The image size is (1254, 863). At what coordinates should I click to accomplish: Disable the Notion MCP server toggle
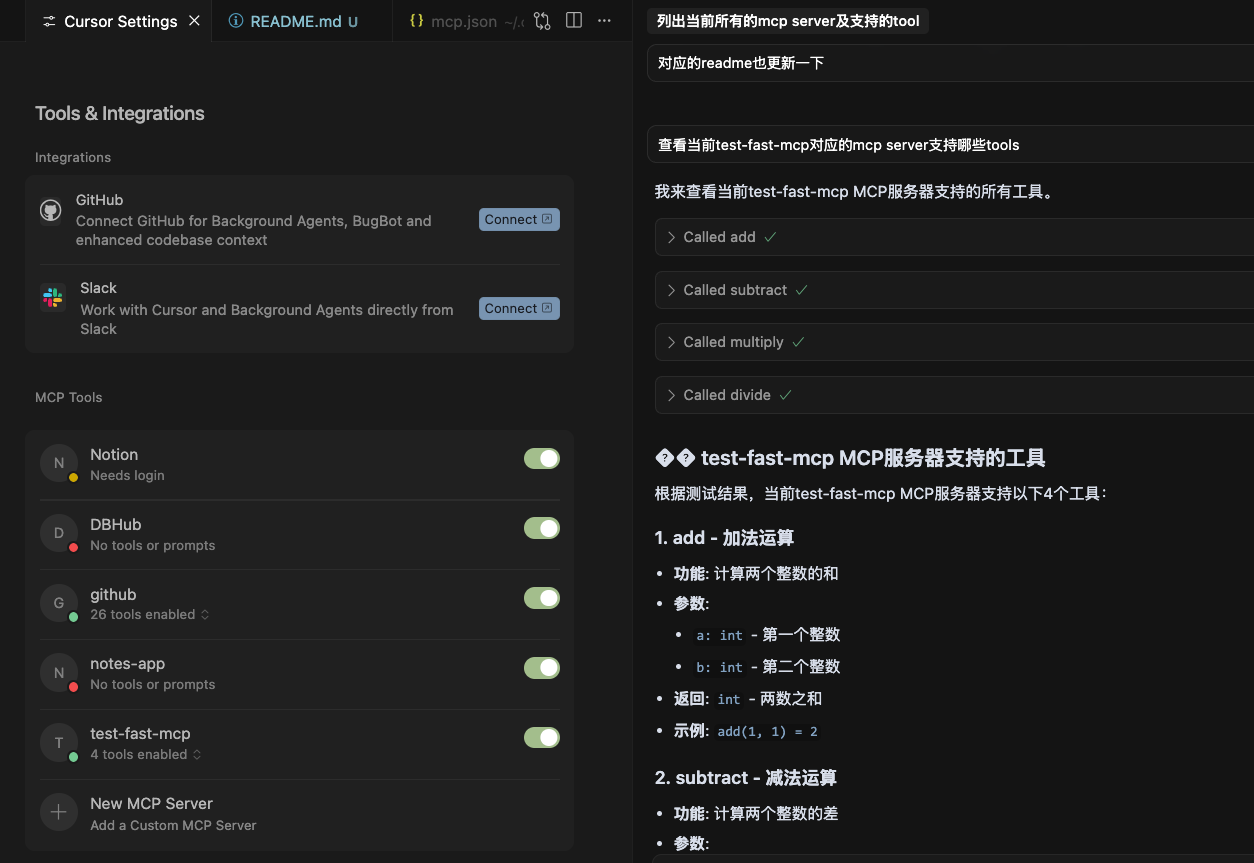[541, 459]
